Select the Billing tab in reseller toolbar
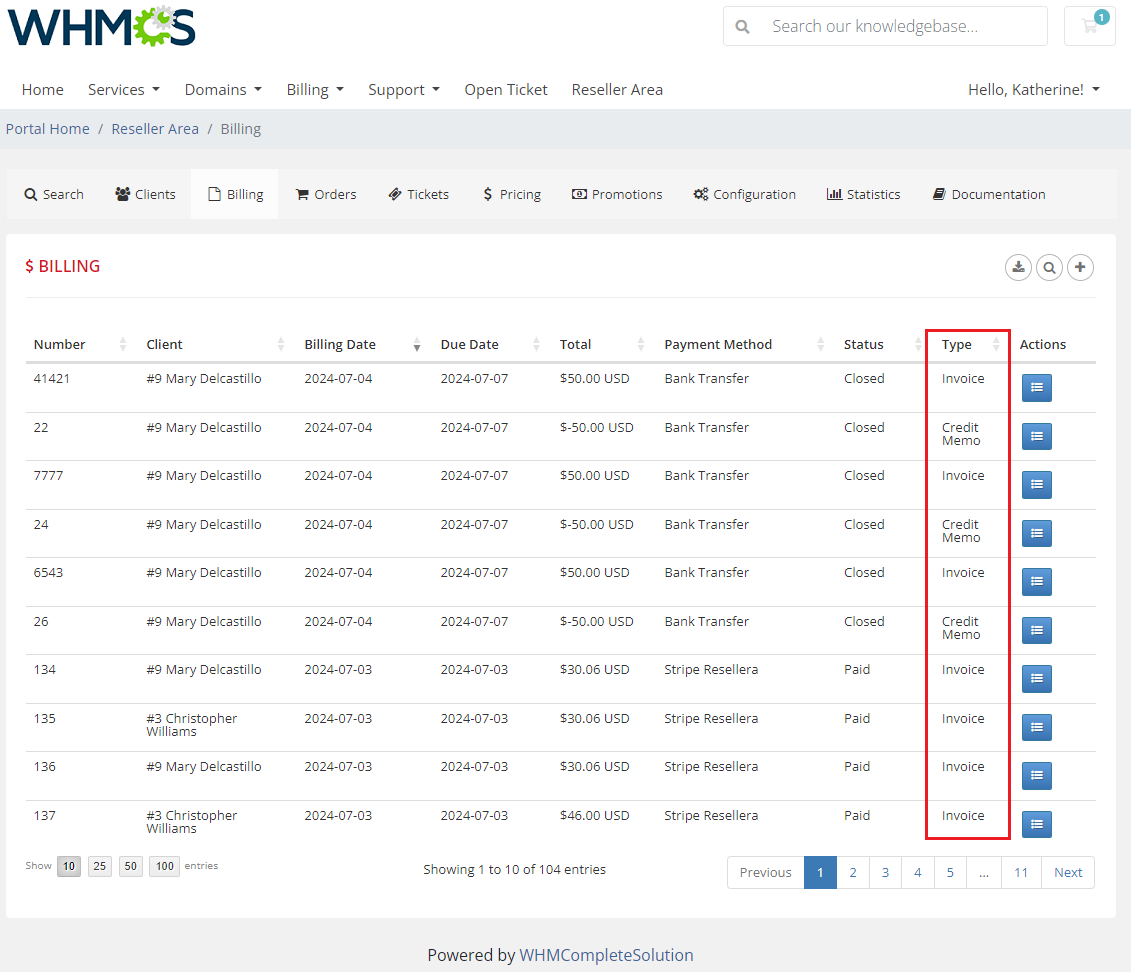The image size is (1131, 972). tap(235, 194)
